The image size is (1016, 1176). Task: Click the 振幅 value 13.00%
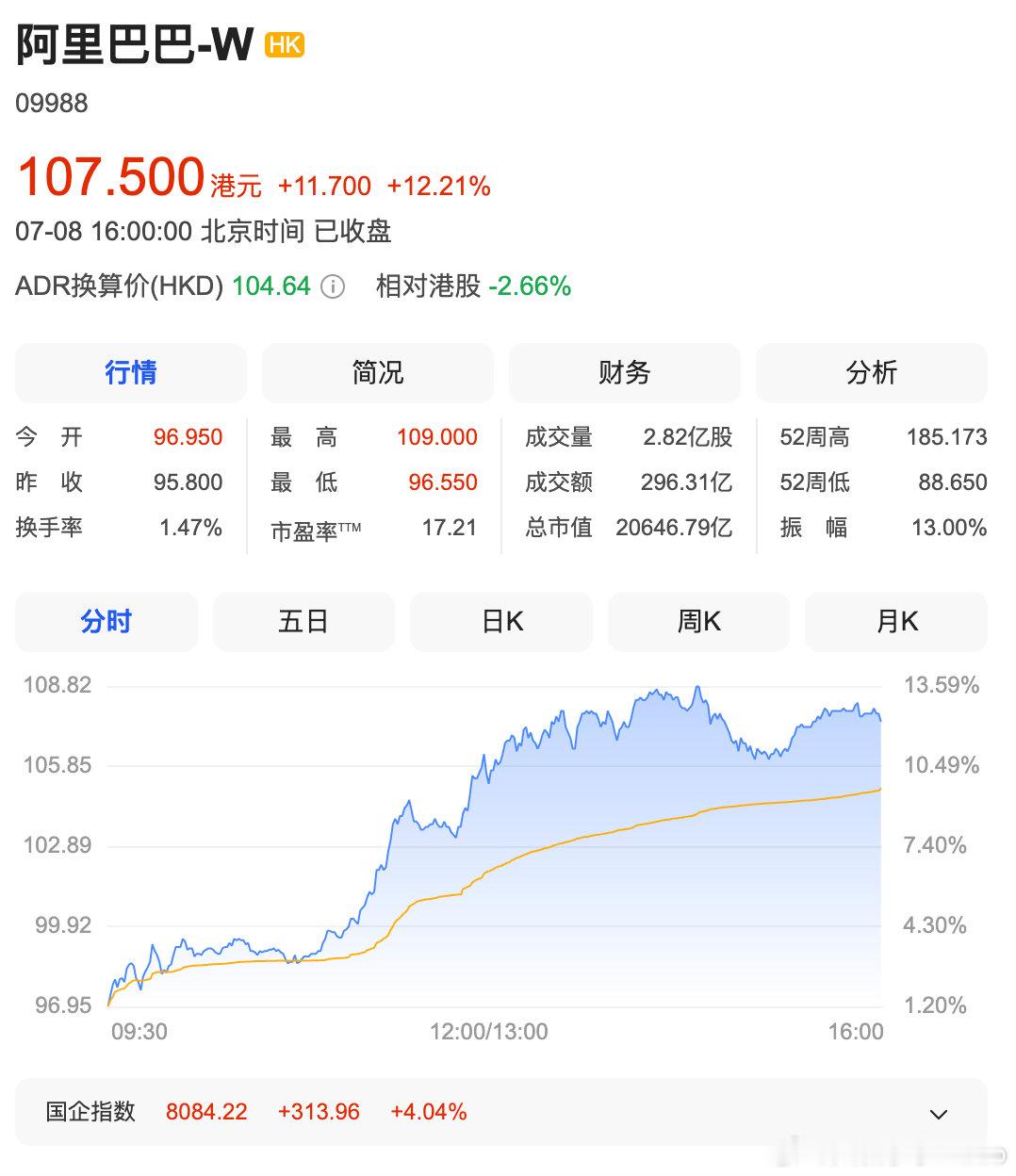click(x=949, y=528)
